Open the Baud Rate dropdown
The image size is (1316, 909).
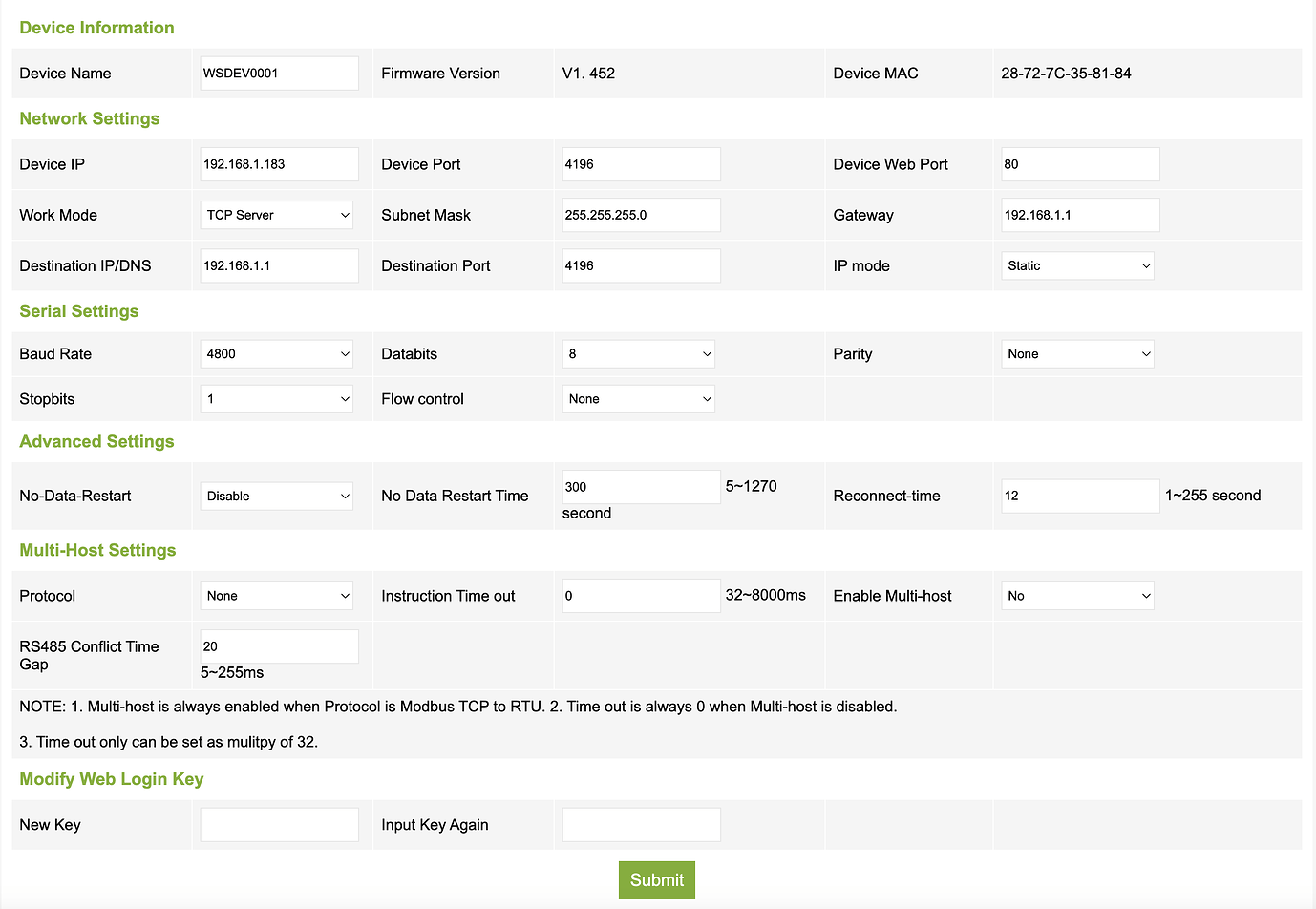pos(277,353)
